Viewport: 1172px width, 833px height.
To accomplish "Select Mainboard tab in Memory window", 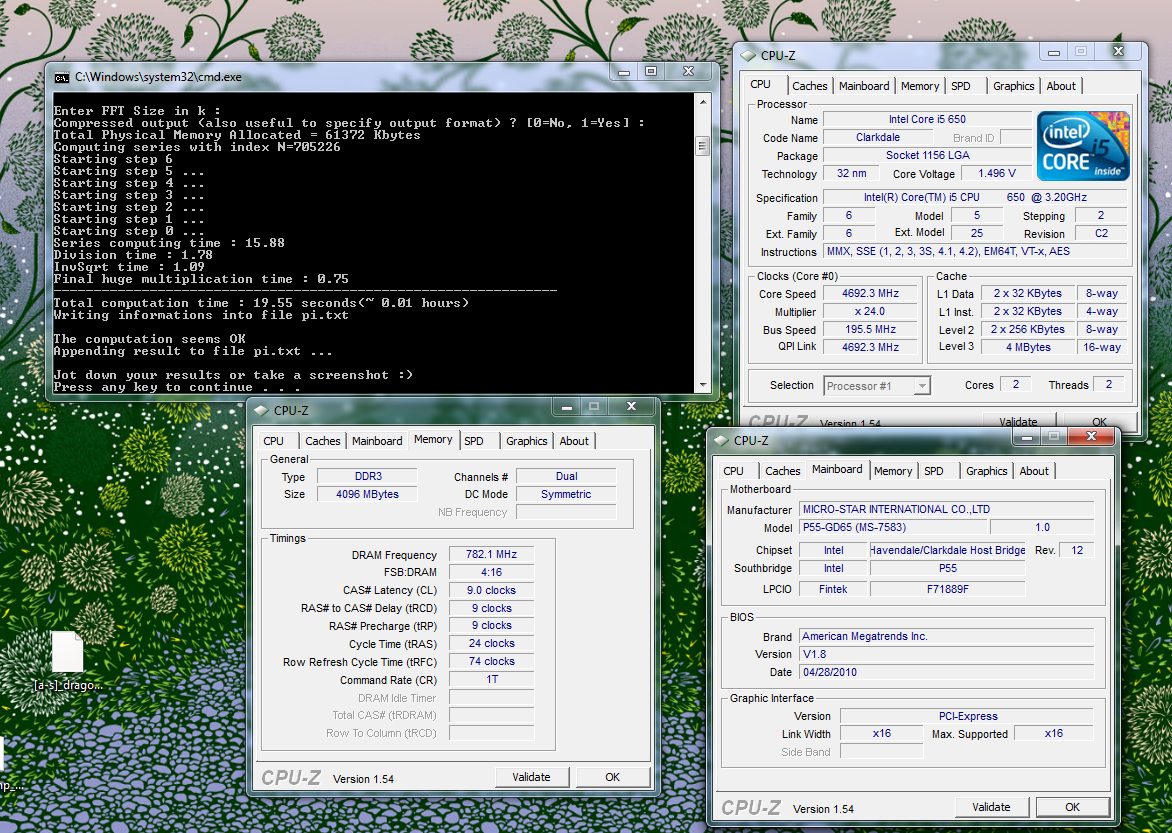I will tap(377, 441).
